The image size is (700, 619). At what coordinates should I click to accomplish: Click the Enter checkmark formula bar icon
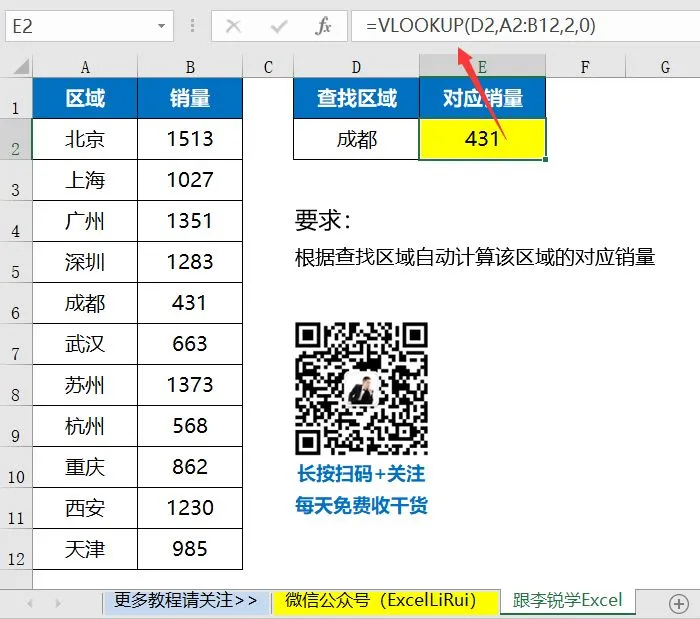(x=279, y=26)
